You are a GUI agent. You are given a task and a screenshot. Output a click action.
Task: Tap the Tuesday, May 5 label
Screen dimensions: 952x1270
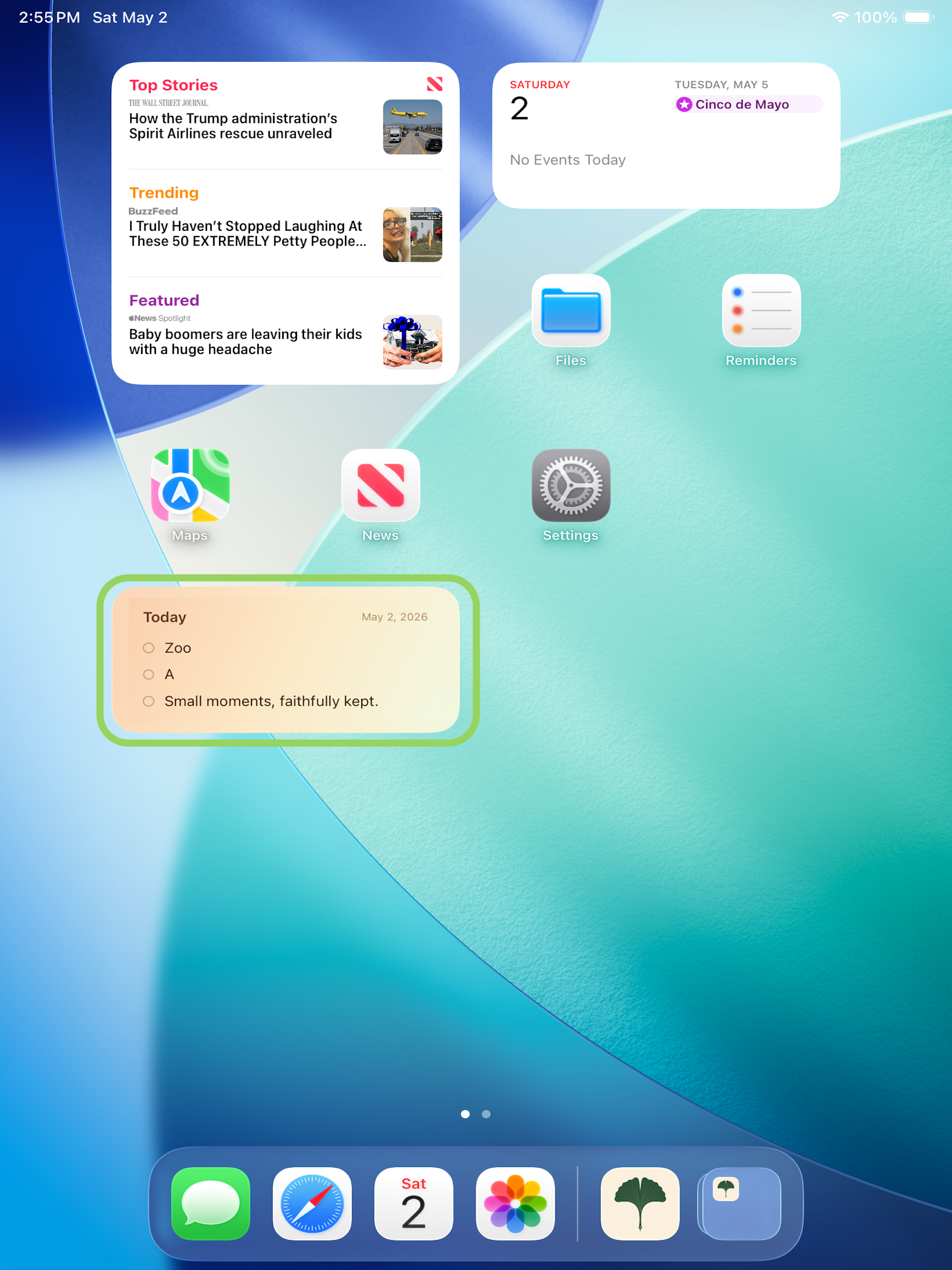pyautogui.click(x=721, y=84)
